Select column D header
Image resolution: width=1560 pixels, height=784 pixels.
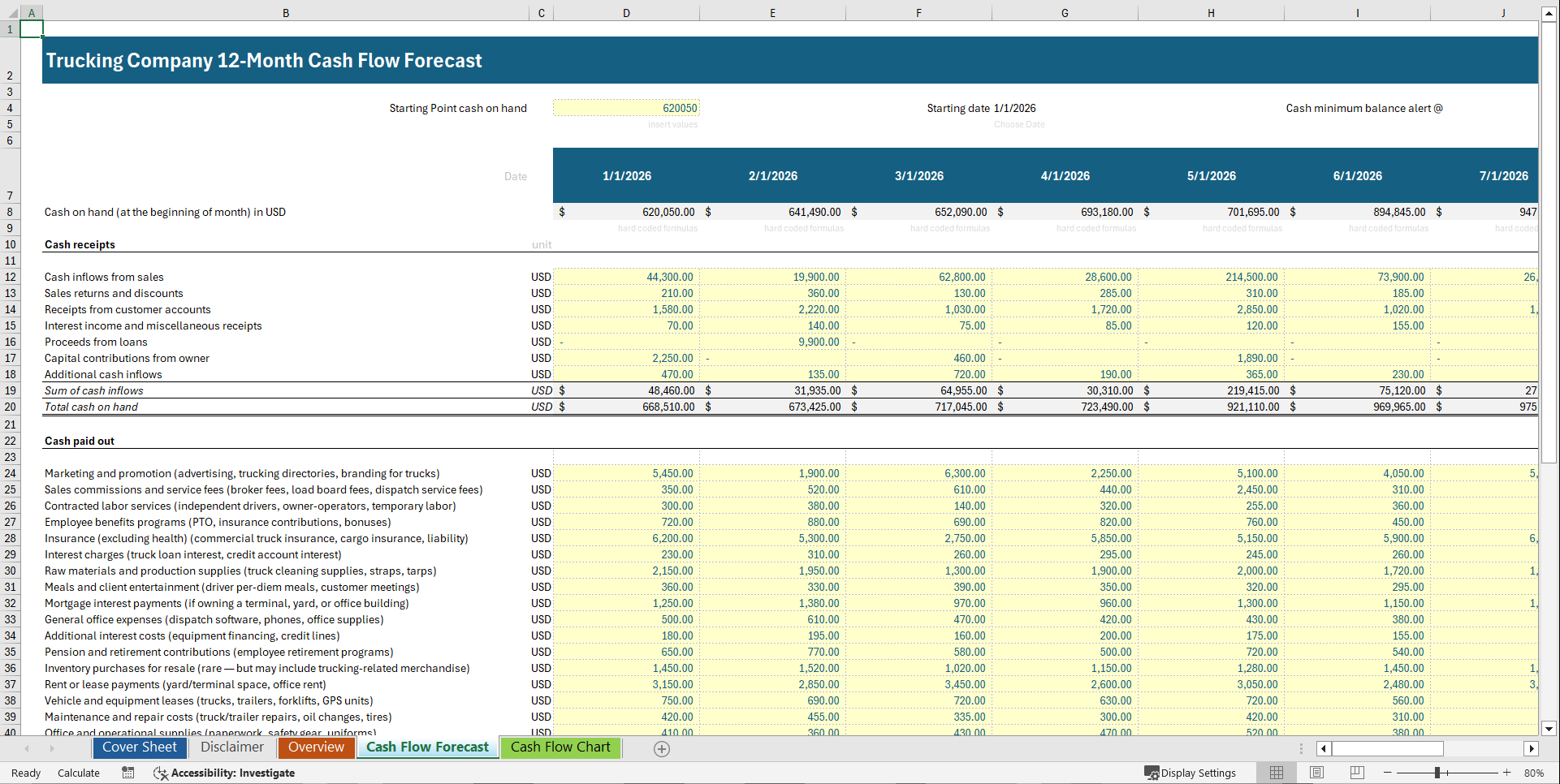(x=626, y=12)
